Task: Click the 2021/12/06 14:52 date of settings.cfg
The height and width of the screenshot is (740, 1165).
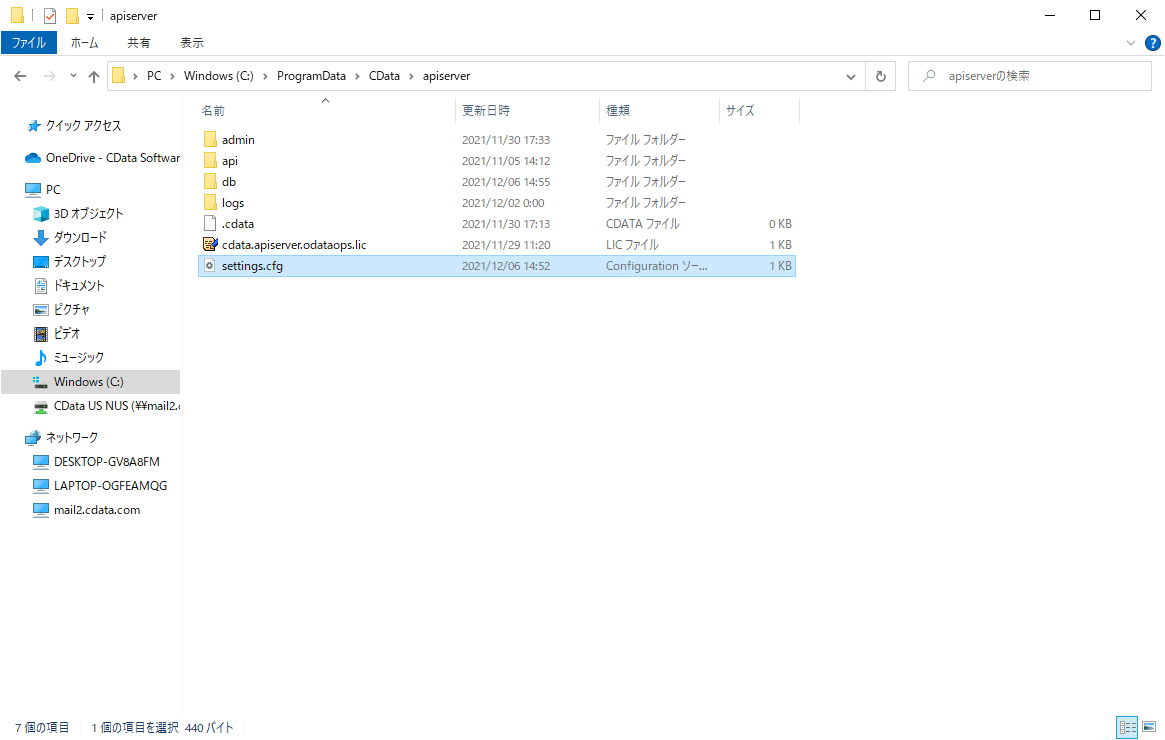Action: 506,266
